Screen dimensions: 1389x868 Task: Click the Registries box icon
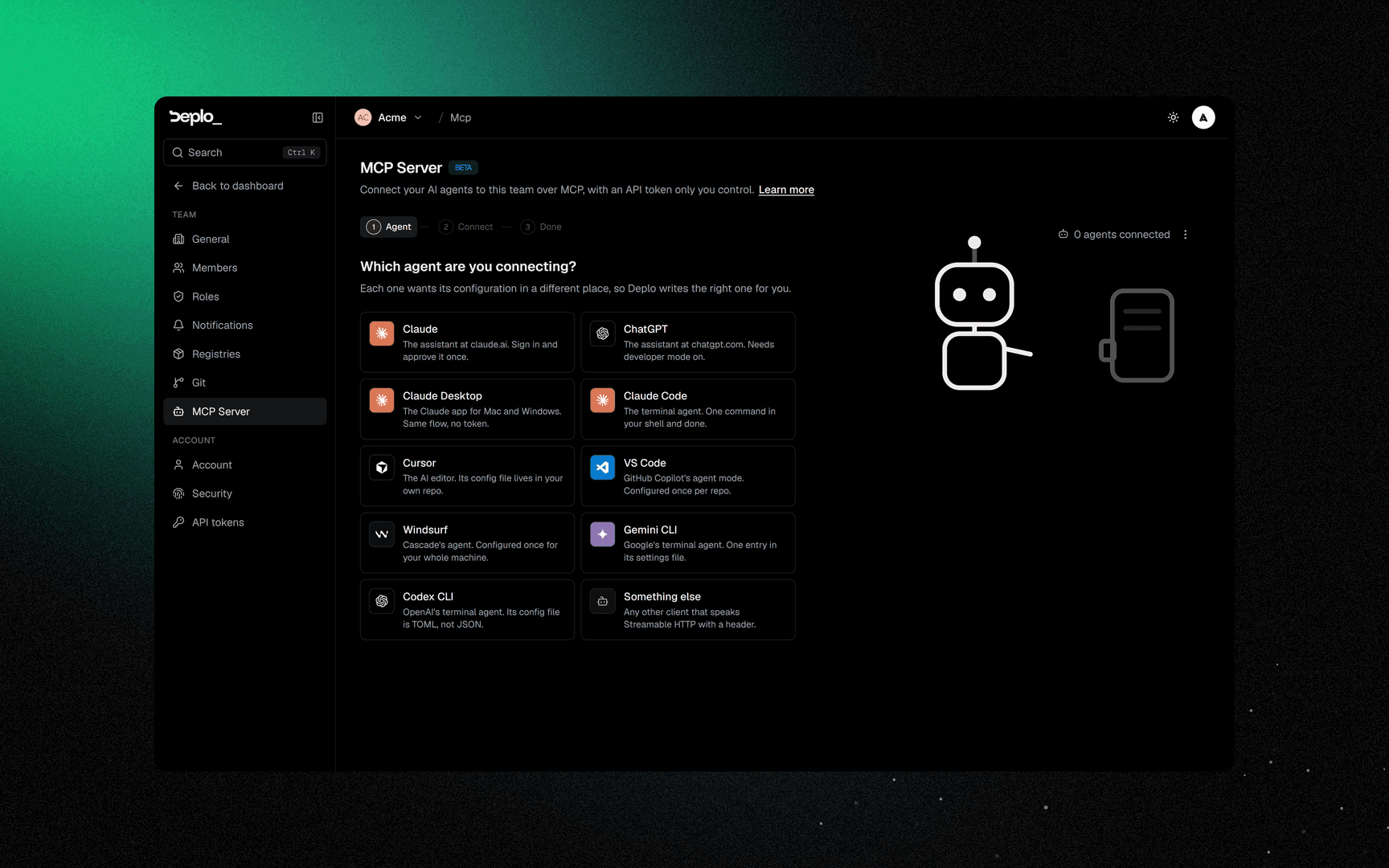pyautogui.click(x=178, y=354)
